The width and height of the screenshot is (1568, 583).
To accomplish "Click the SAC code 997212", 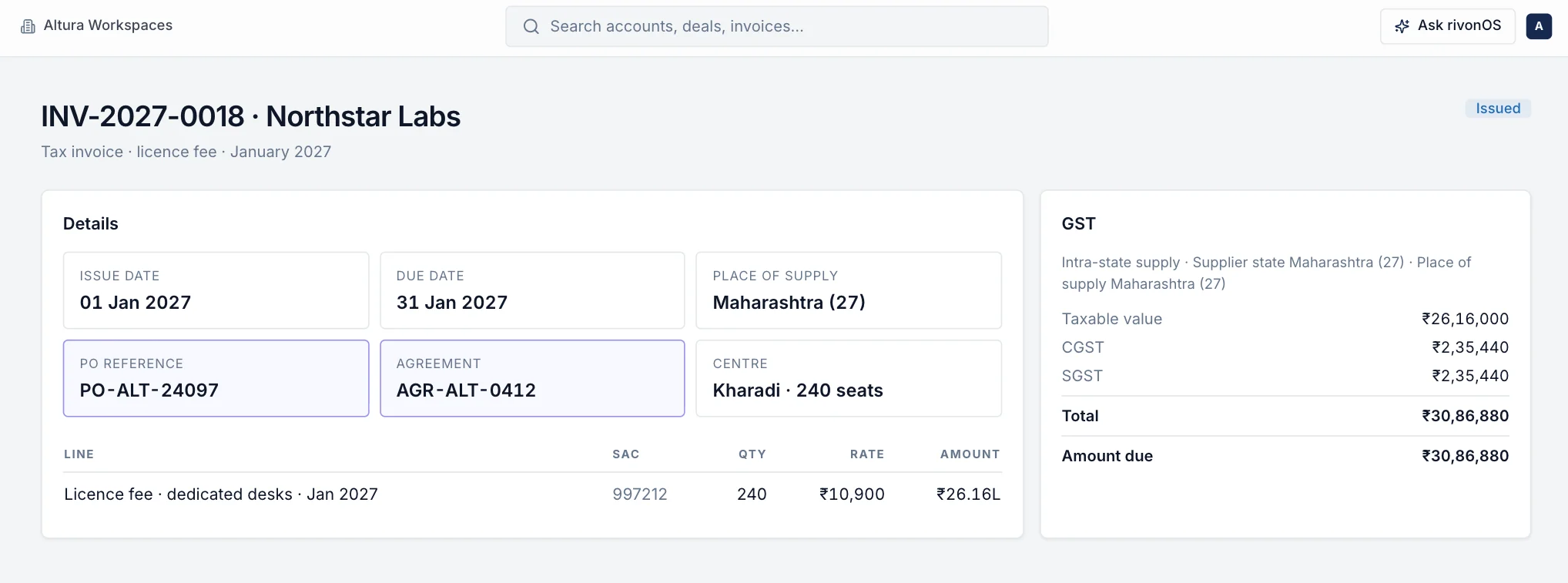I will 640,494.
